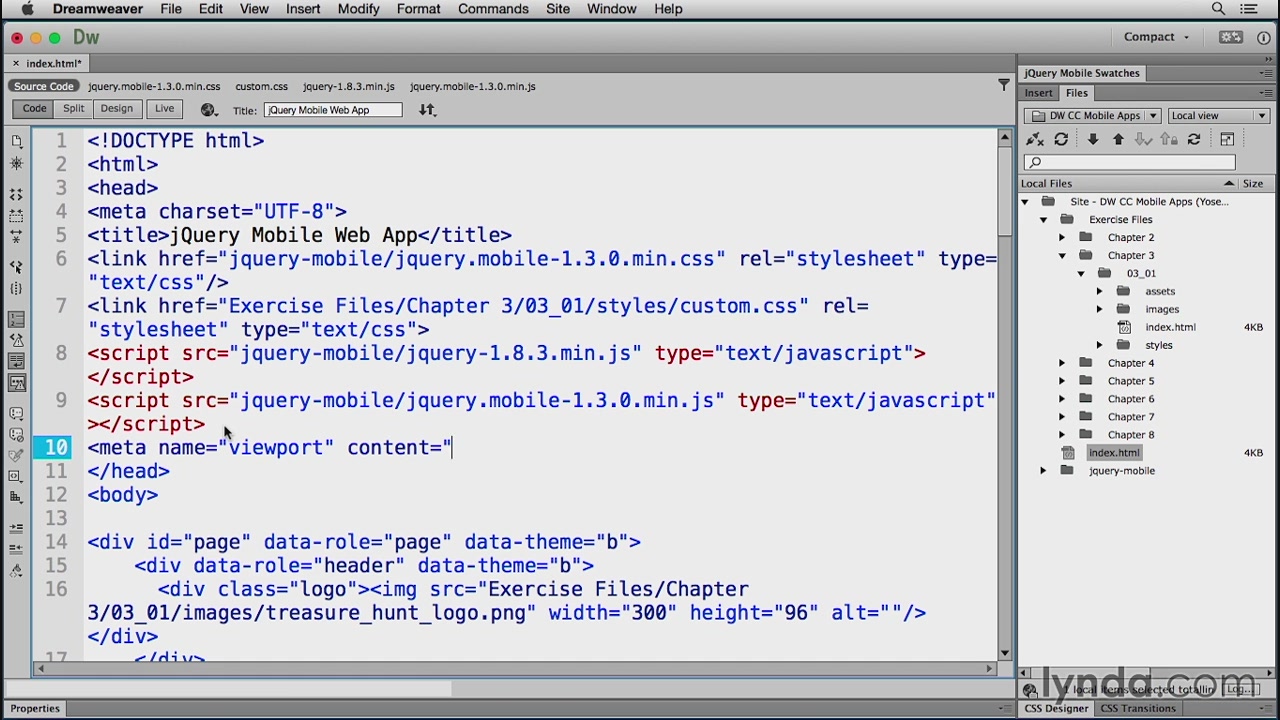
Task: Open the custom.css related file
Action: [x=261, y=86]
